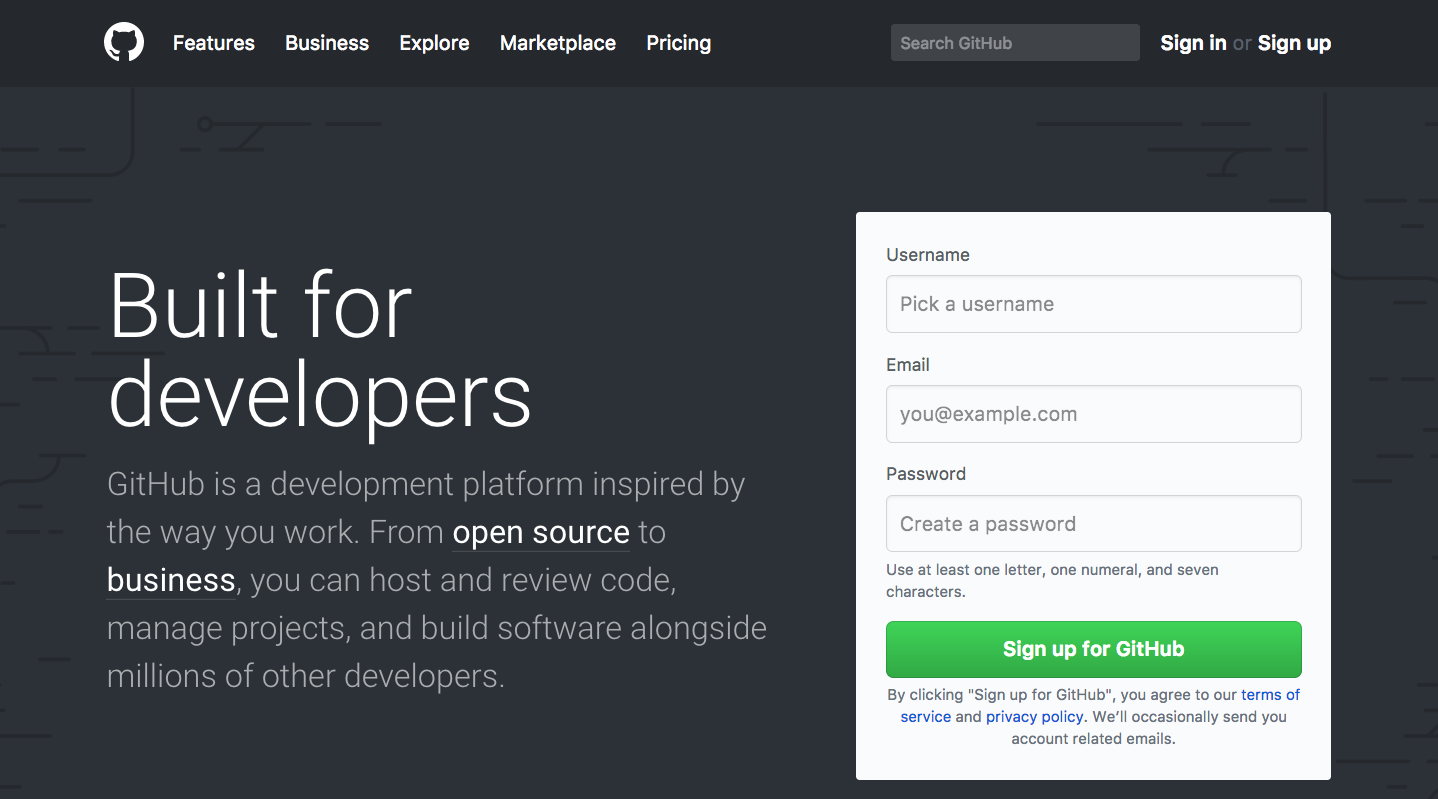
Task: Click the password requirements hint text
Action: pyautogui.click(x=1052, y=581)
